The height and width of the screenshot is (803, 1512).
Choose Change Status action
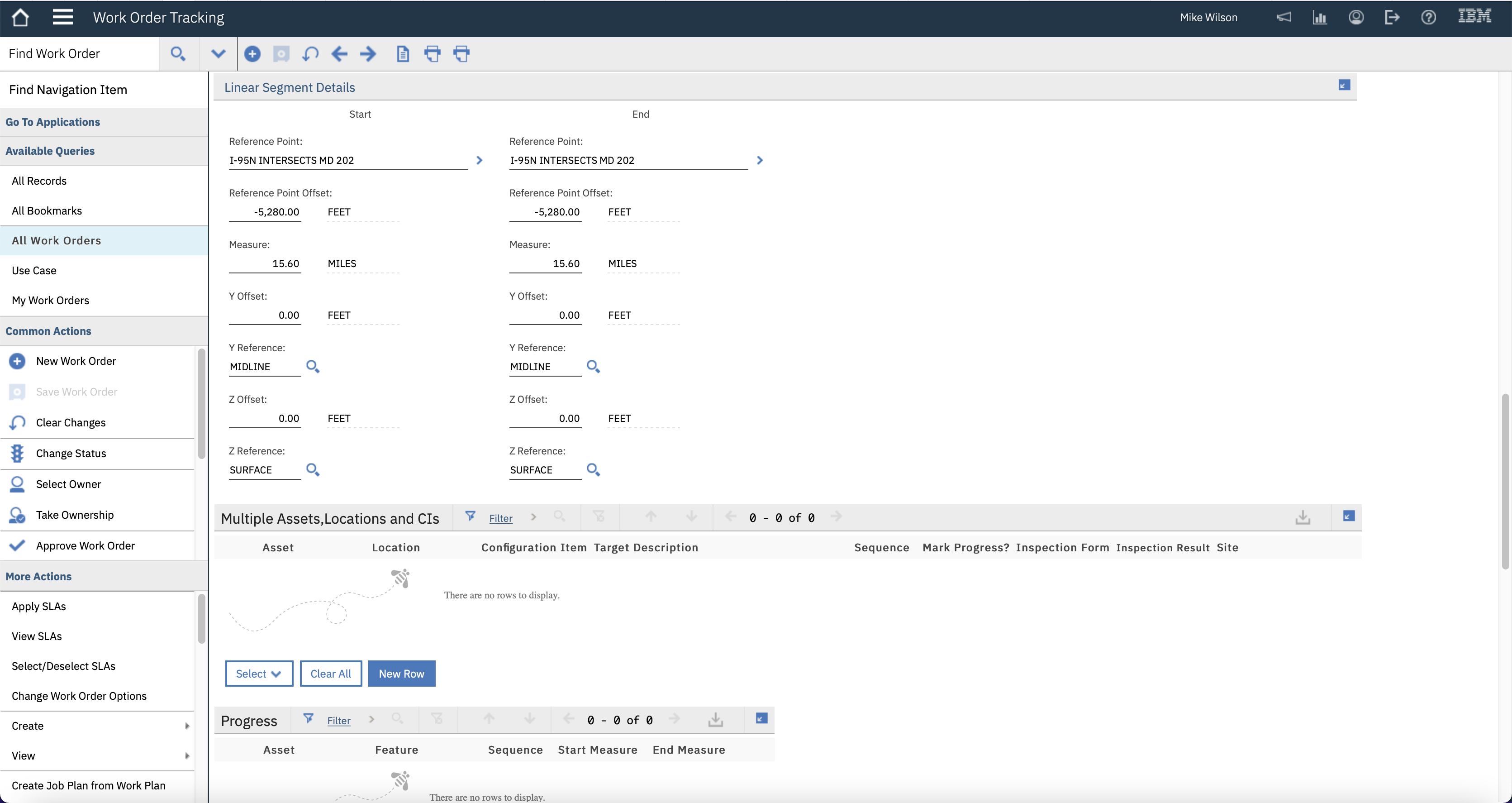(71, 454)
